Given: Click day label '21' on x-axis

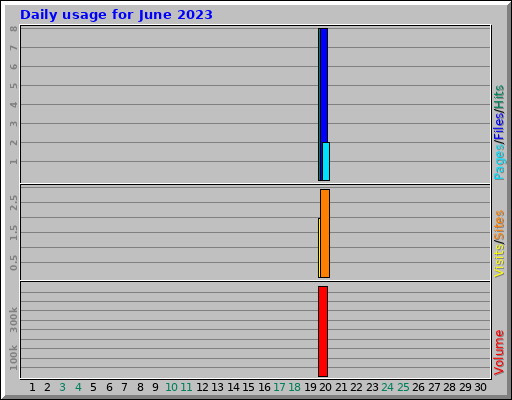Looking at the screenshot, I should (341, 387).
